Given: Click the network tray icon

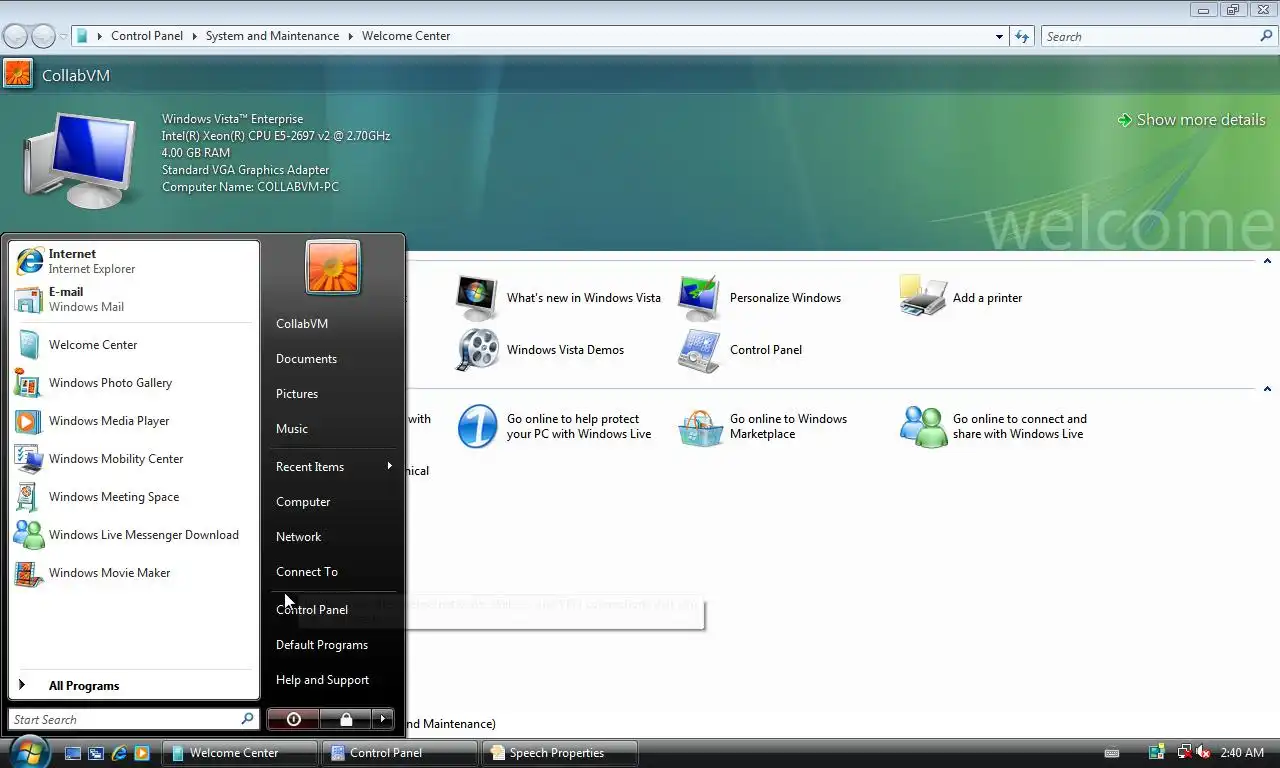Looking at the screenshot, I should click(1184, 752).
